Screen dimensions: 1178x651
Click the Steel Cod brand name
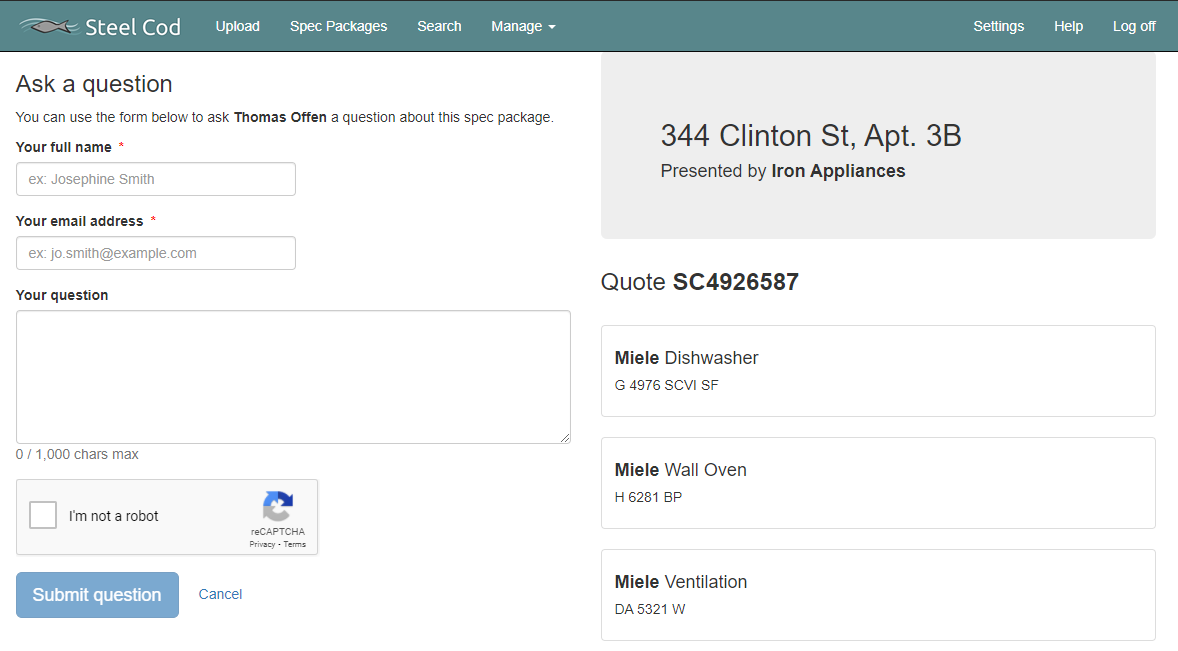pos(132,27)
